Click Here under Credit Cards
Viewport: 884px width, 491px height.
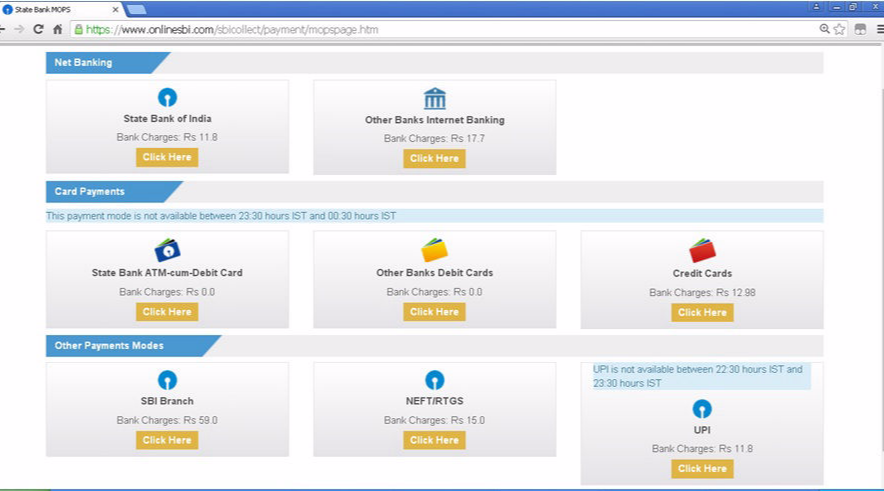point(702,312)
